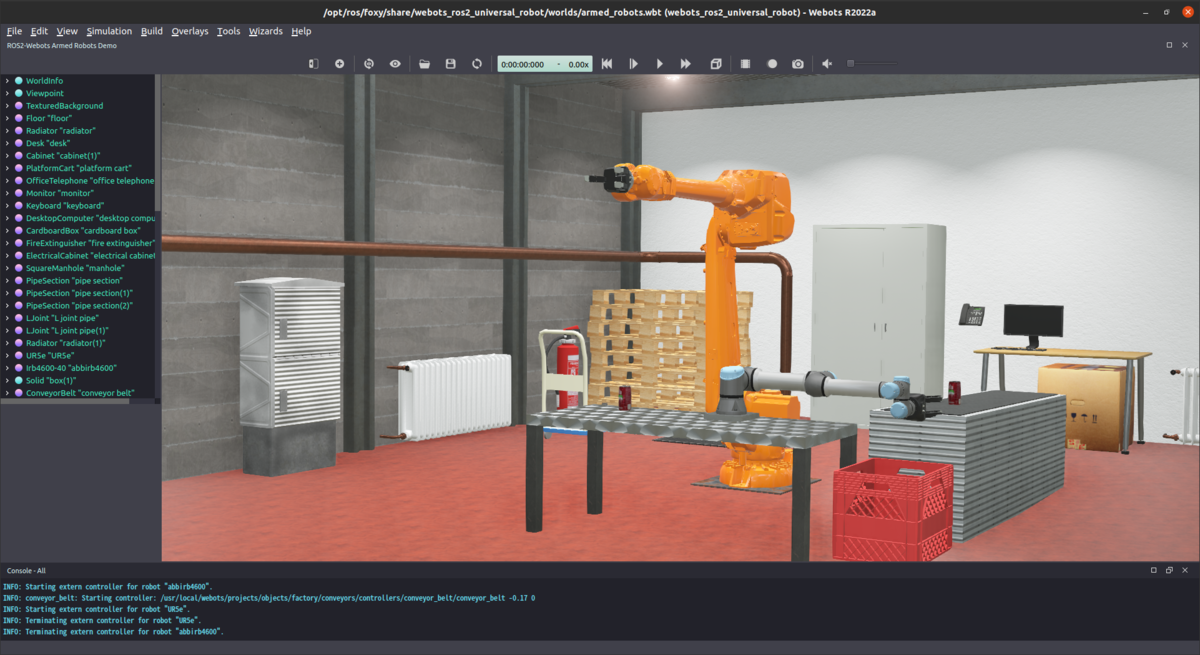Open a world file via the folder icon
Image resolution: width=1200 pixels, height=655 pixels.
pos(422,63)
